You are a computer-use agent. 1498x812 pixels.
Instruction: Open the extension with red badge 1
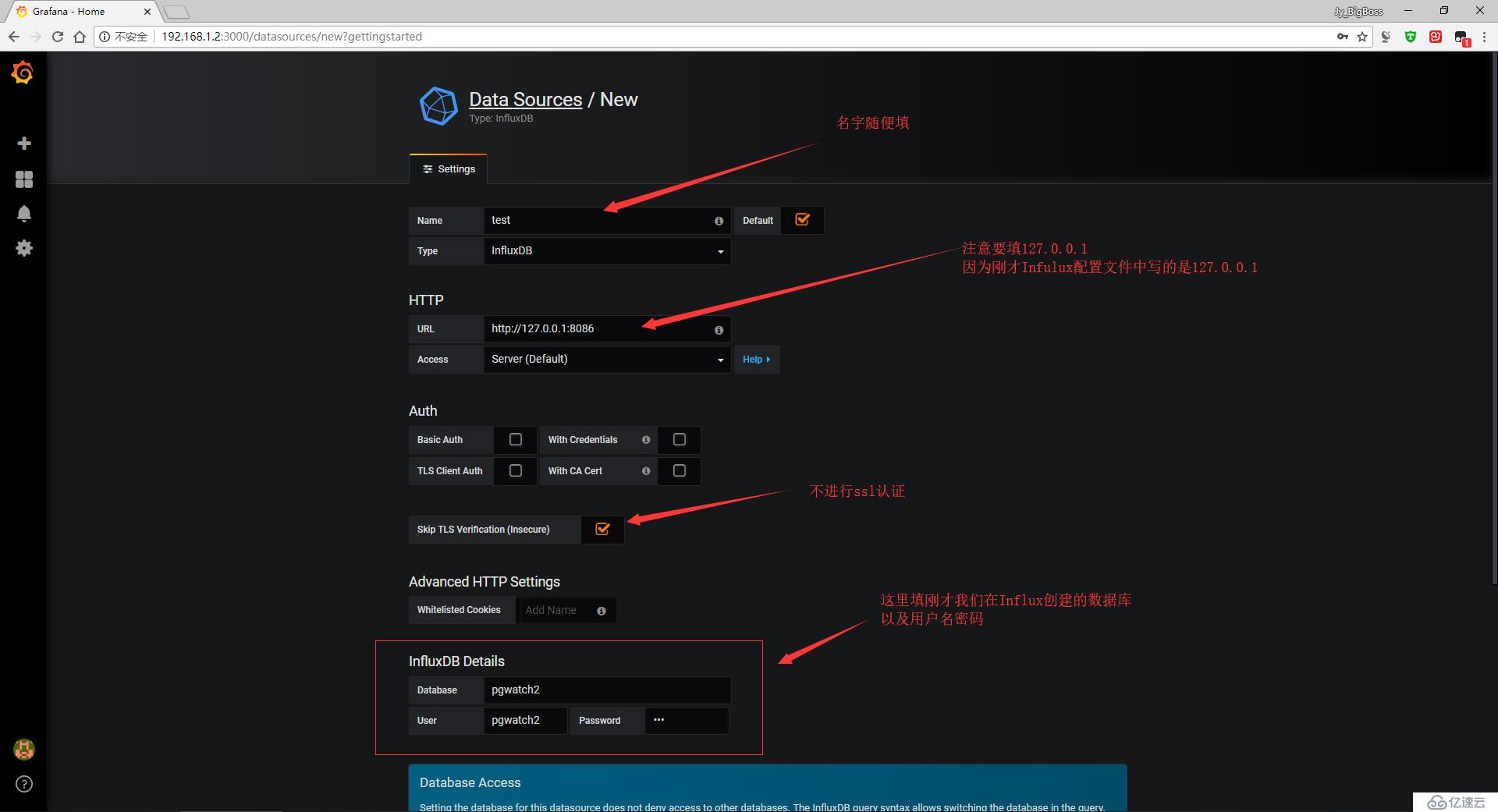1461,38
